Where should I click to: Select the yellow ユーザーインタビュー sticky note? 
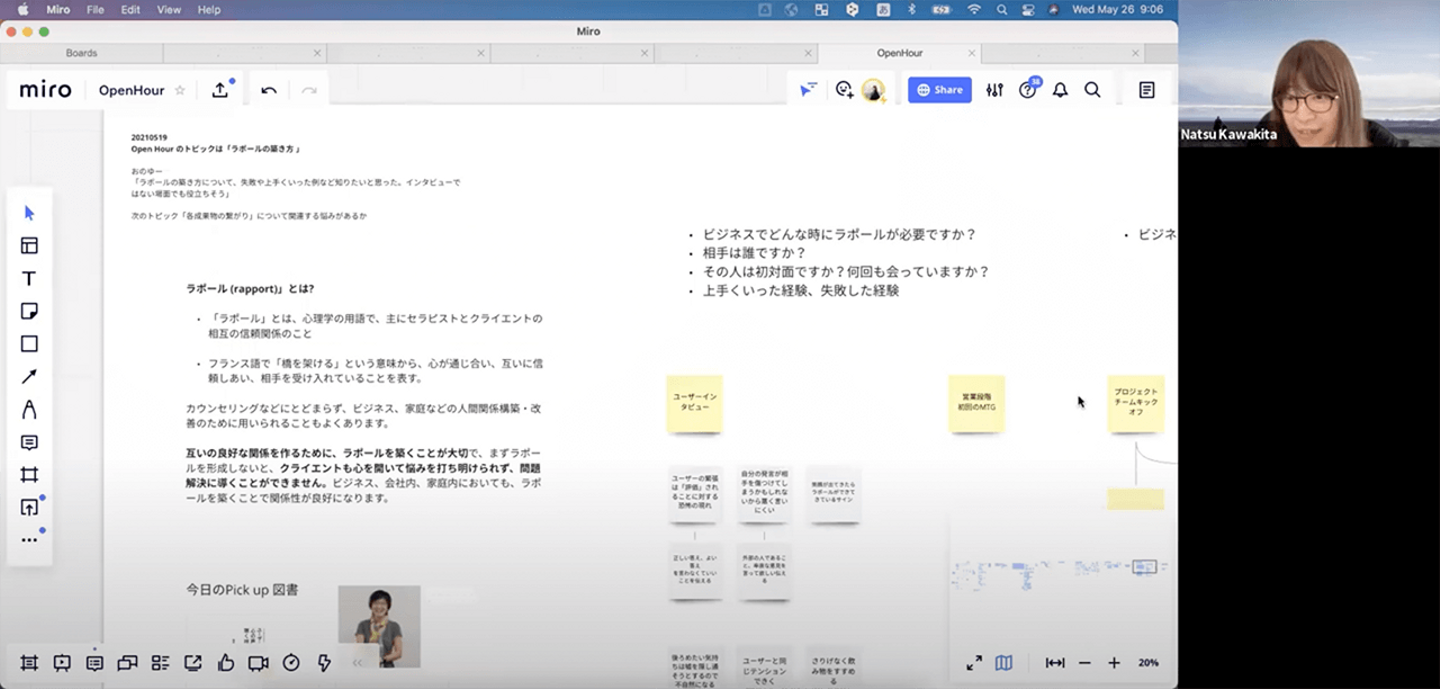click(694, 403)
